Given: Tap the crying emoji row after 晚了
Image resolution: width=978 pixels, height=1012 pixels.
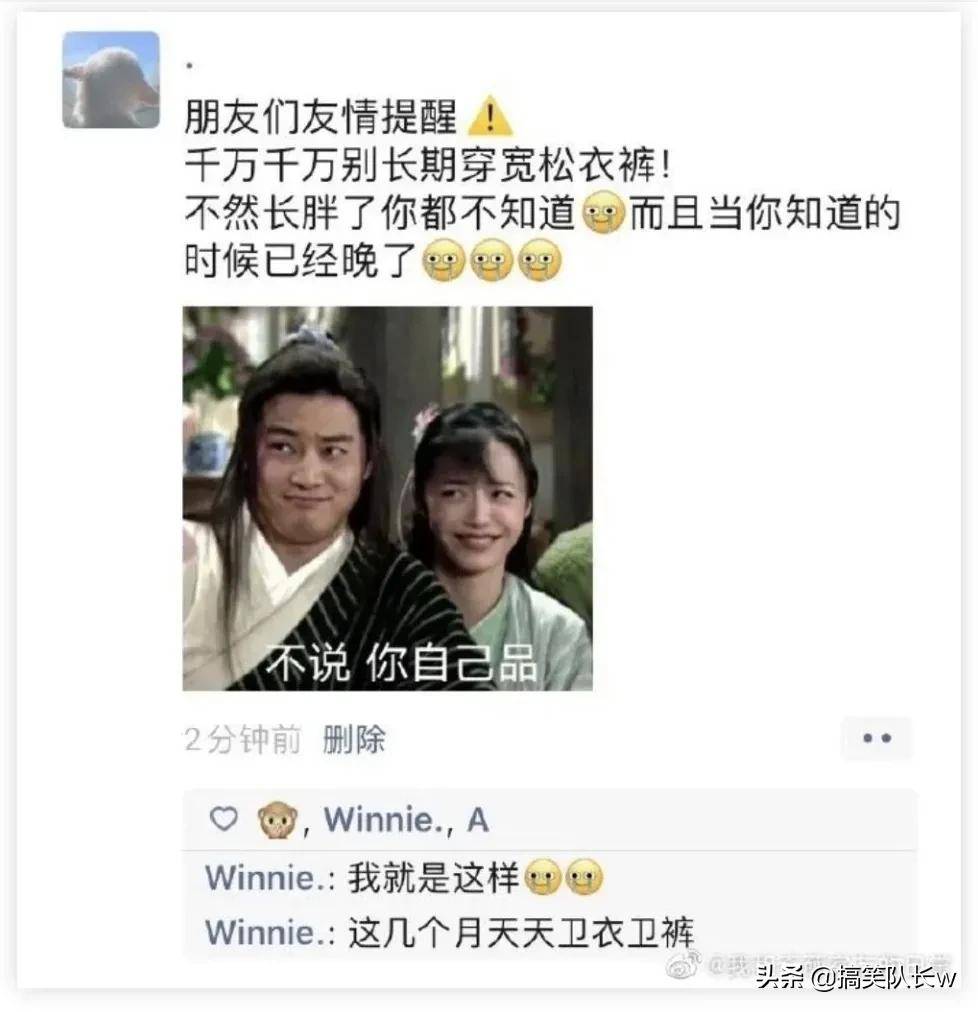Looking at the screenshot, I should coord(492,260).
